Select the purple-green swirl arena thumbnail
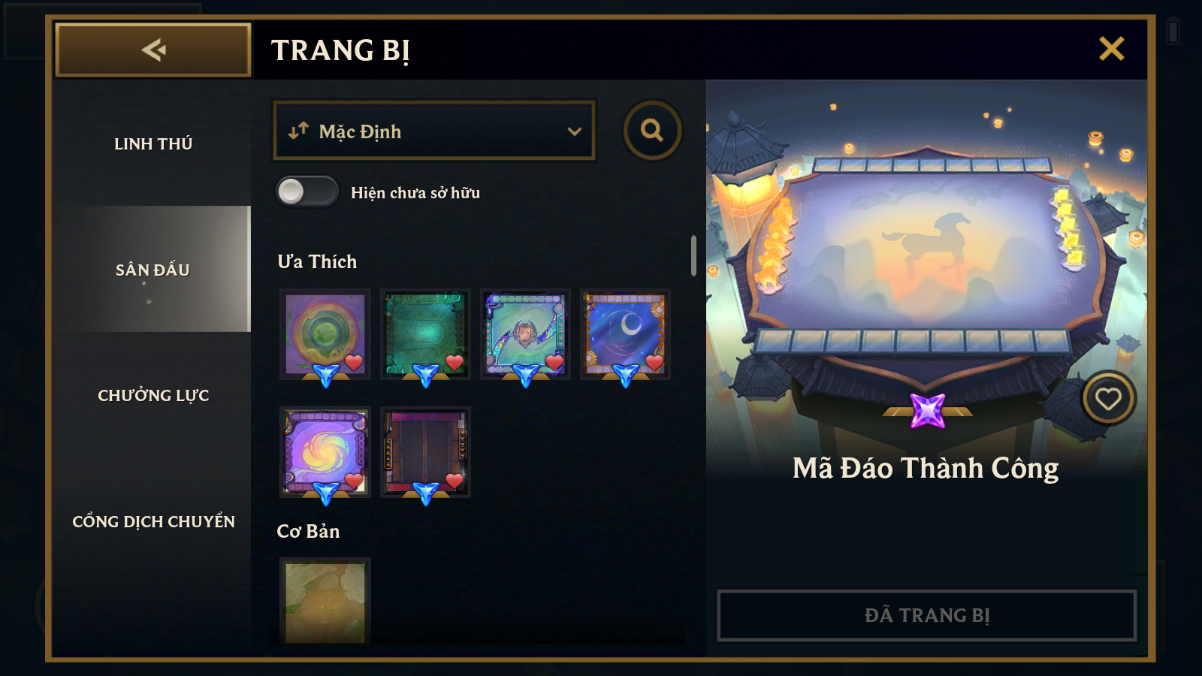 coord(325,334)
